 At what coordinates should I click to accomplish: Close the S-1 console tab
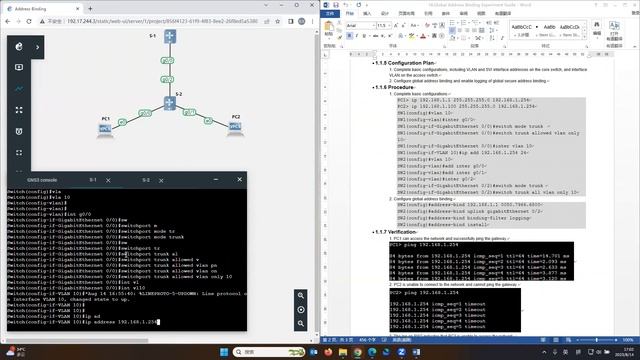click(x=108, y=180)
